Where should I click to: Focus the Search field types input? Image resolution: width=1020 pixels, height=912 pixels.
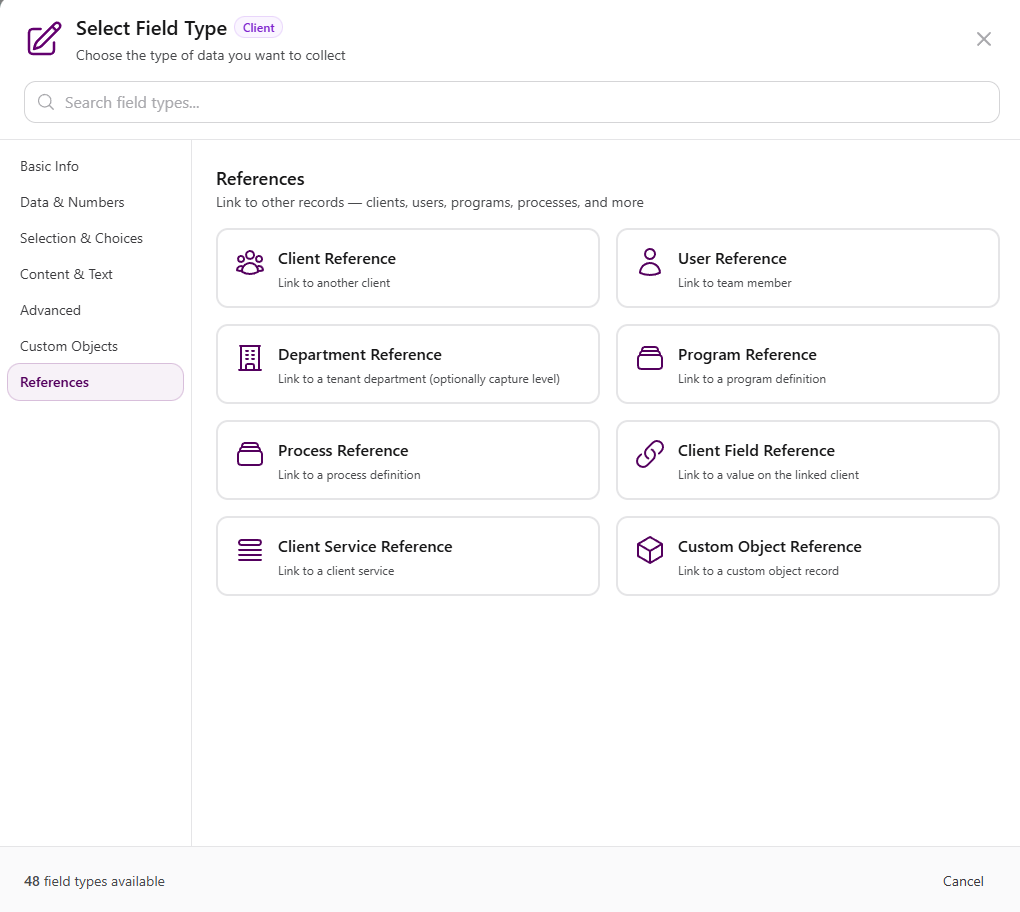coord(512,102)
